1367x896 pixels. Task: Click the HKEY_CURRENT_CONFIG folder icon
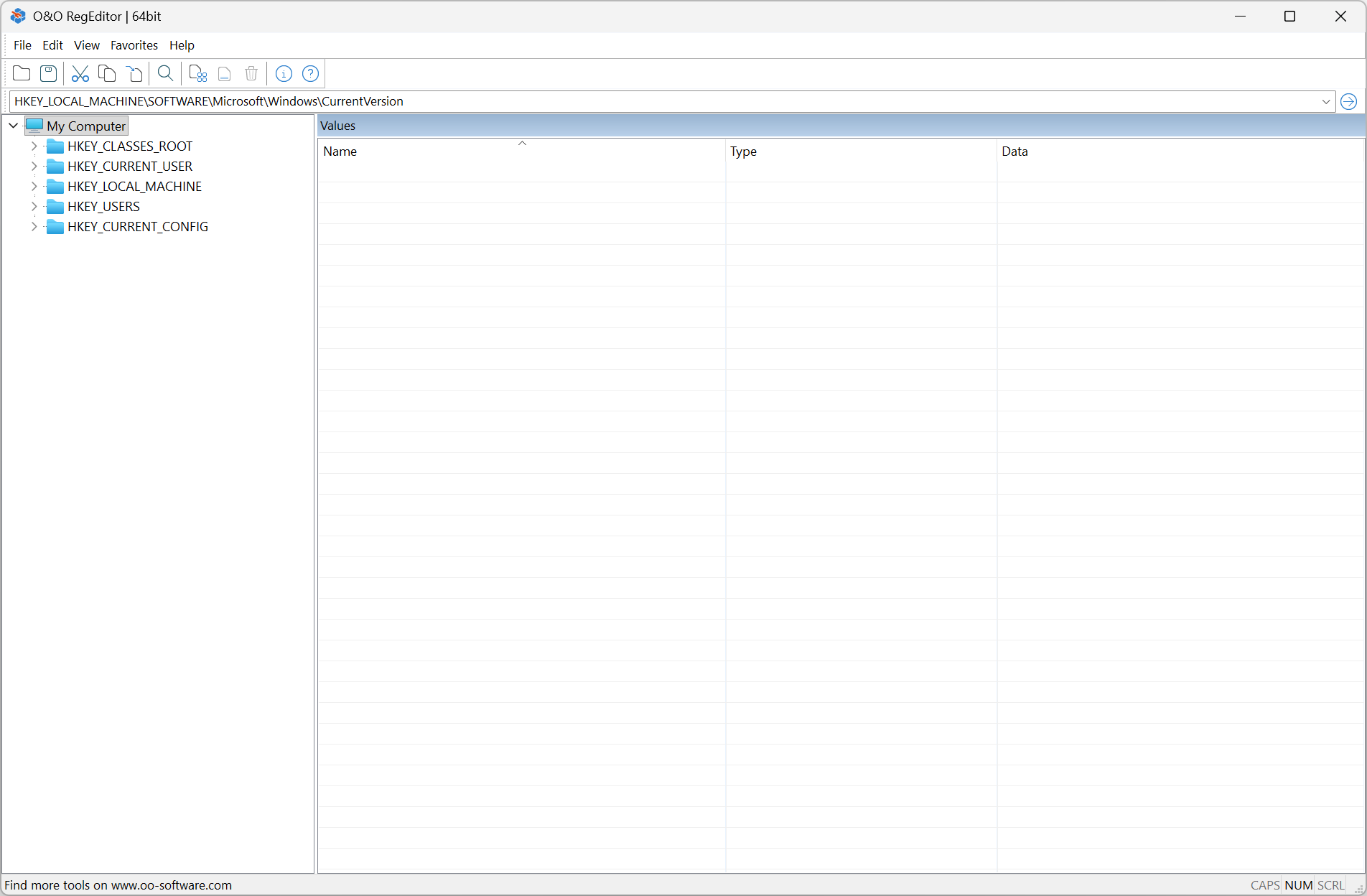[x=55, y=227]
